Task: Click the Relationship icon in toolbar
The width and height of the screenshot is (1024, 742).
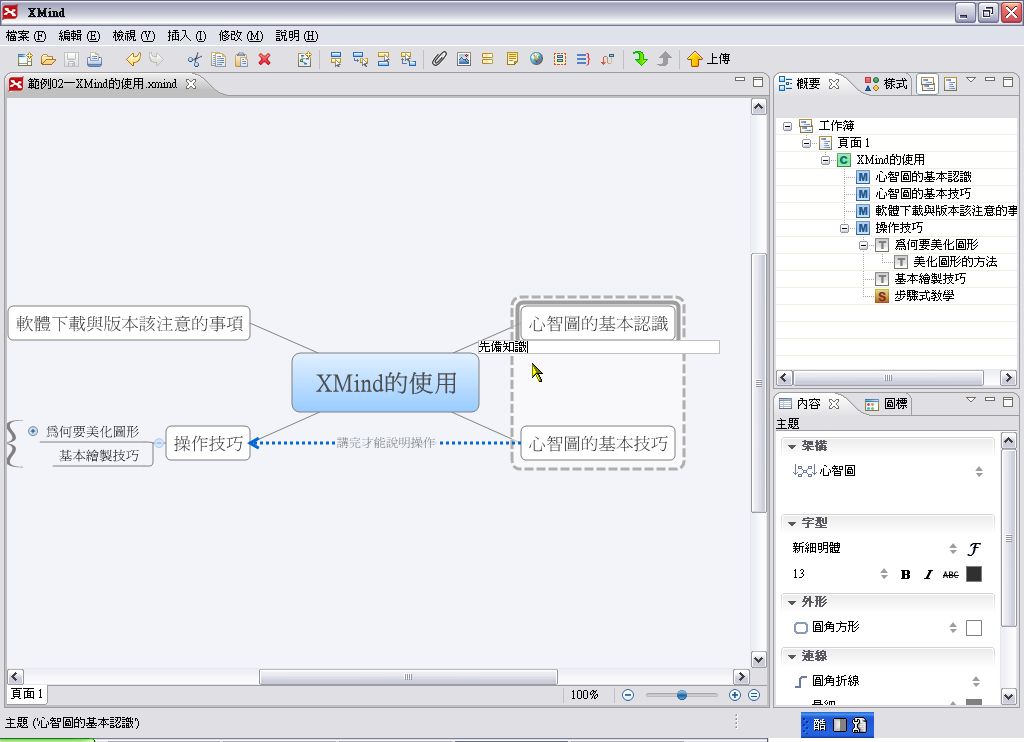Action: [607, 59]
